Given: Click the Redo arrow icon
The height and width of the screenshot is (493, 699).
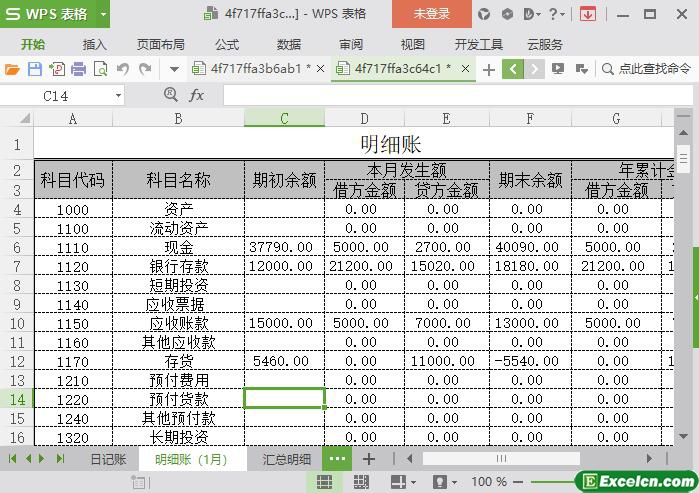Looking at the screenshot, I should point(145,69).
